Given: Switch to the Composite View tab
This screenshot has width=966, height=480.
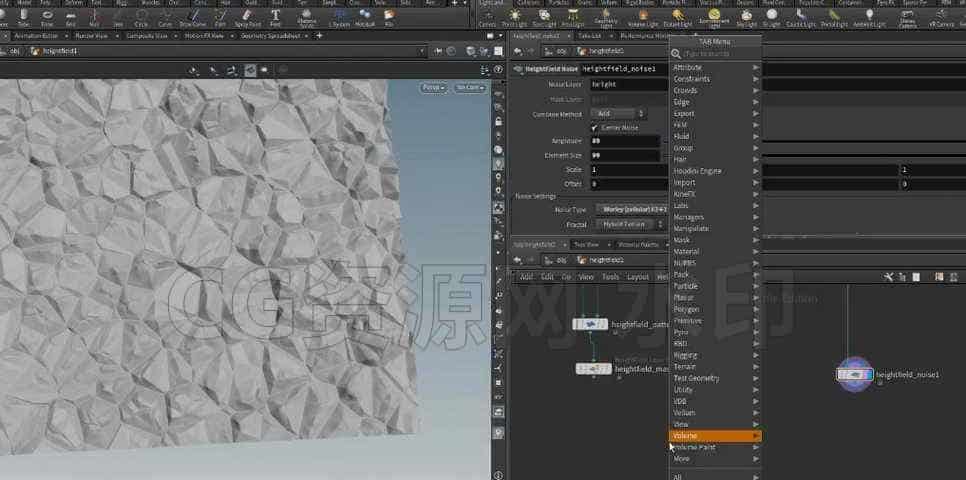Looking at the screenshot, I should coord(147,36).
